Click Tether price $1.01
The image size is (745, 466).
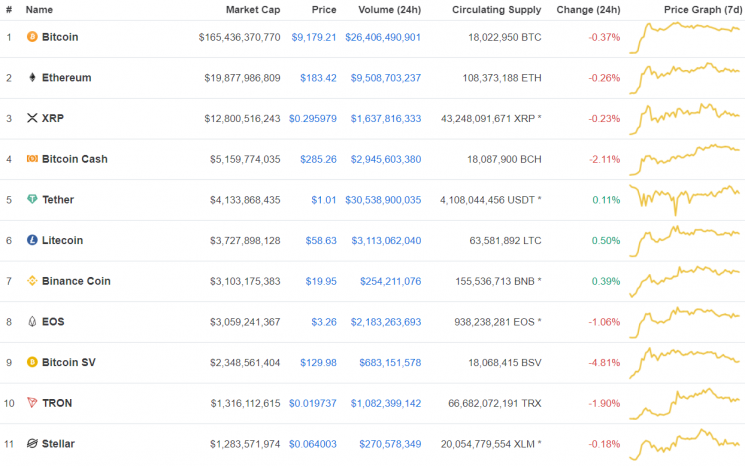(324, 200)
